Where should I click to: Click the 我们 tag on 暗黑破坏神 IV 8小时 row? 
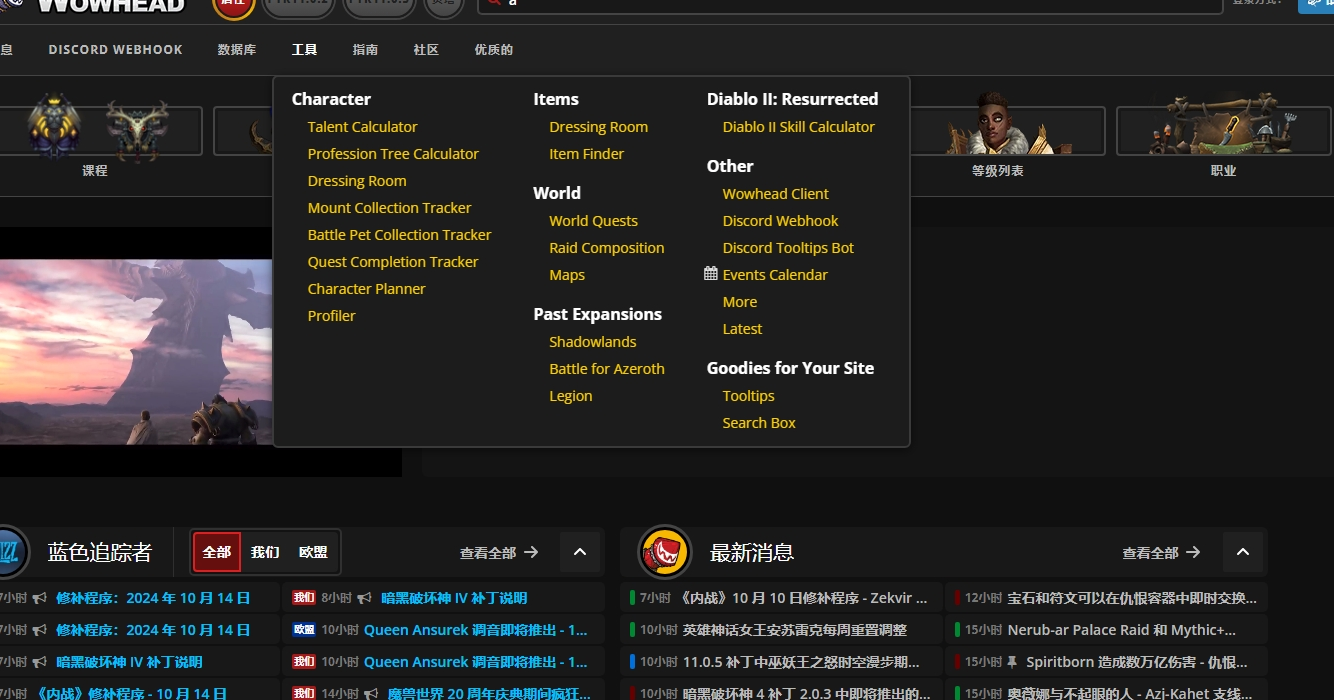(304, 598)
